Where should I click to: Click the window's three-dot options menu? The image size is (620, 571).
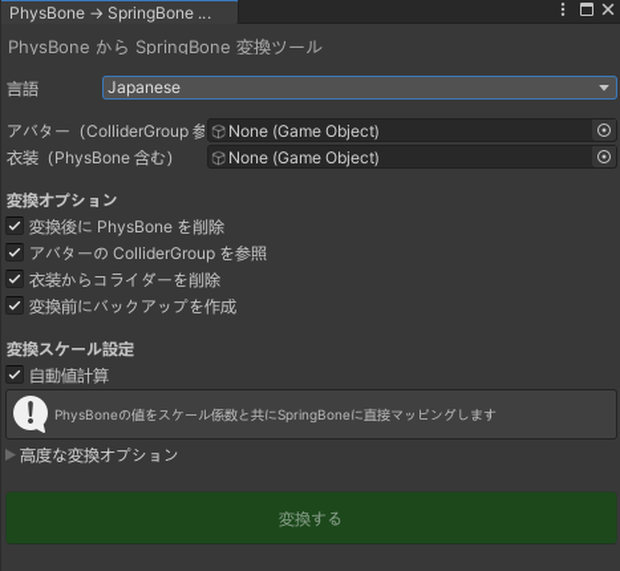coord(563,9)
